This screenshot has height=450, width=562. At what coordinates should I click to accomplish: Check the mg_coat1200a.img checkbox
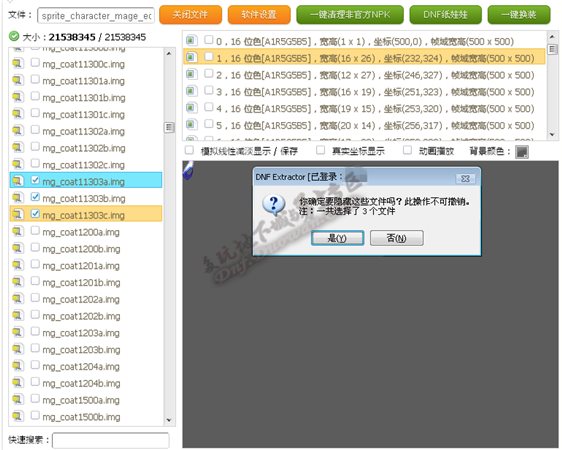(x=35, y=231)
